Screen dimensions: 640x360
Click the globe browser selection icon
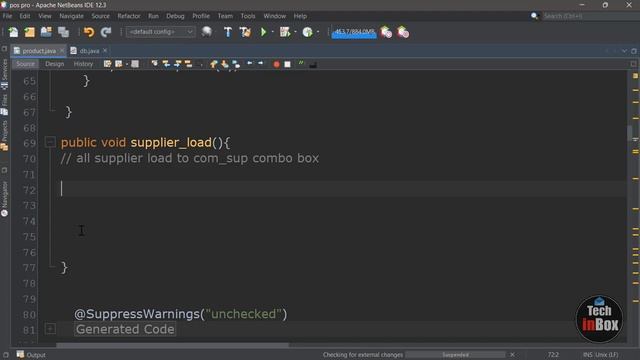tap(207, 32)
